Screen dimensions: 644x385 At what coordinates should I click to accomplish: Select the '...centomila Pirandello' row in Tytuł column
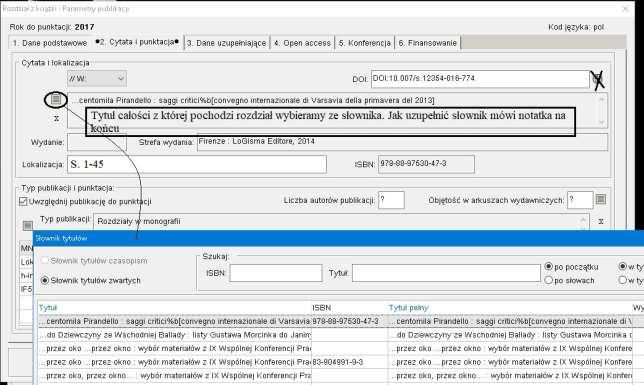(x=175, y=321)
